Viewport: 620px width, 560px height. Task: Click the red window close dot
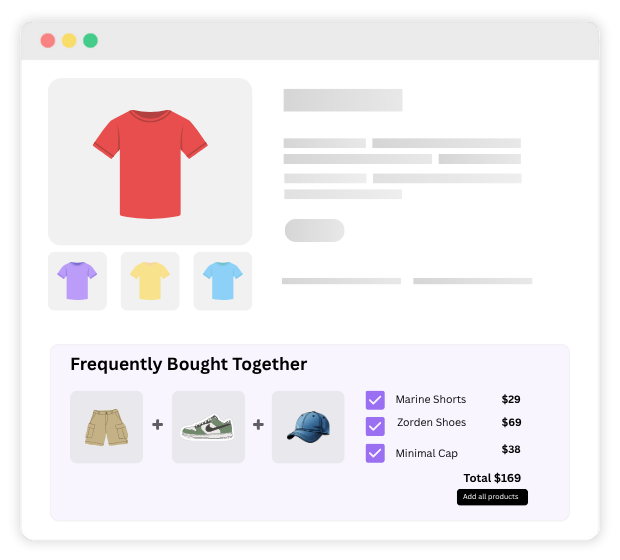(48, 40)
